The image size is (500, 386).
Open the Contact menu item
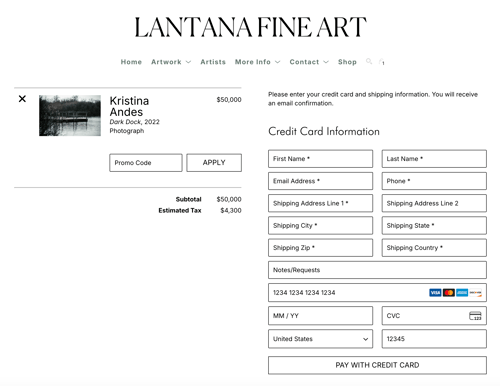tap(304, 62)
